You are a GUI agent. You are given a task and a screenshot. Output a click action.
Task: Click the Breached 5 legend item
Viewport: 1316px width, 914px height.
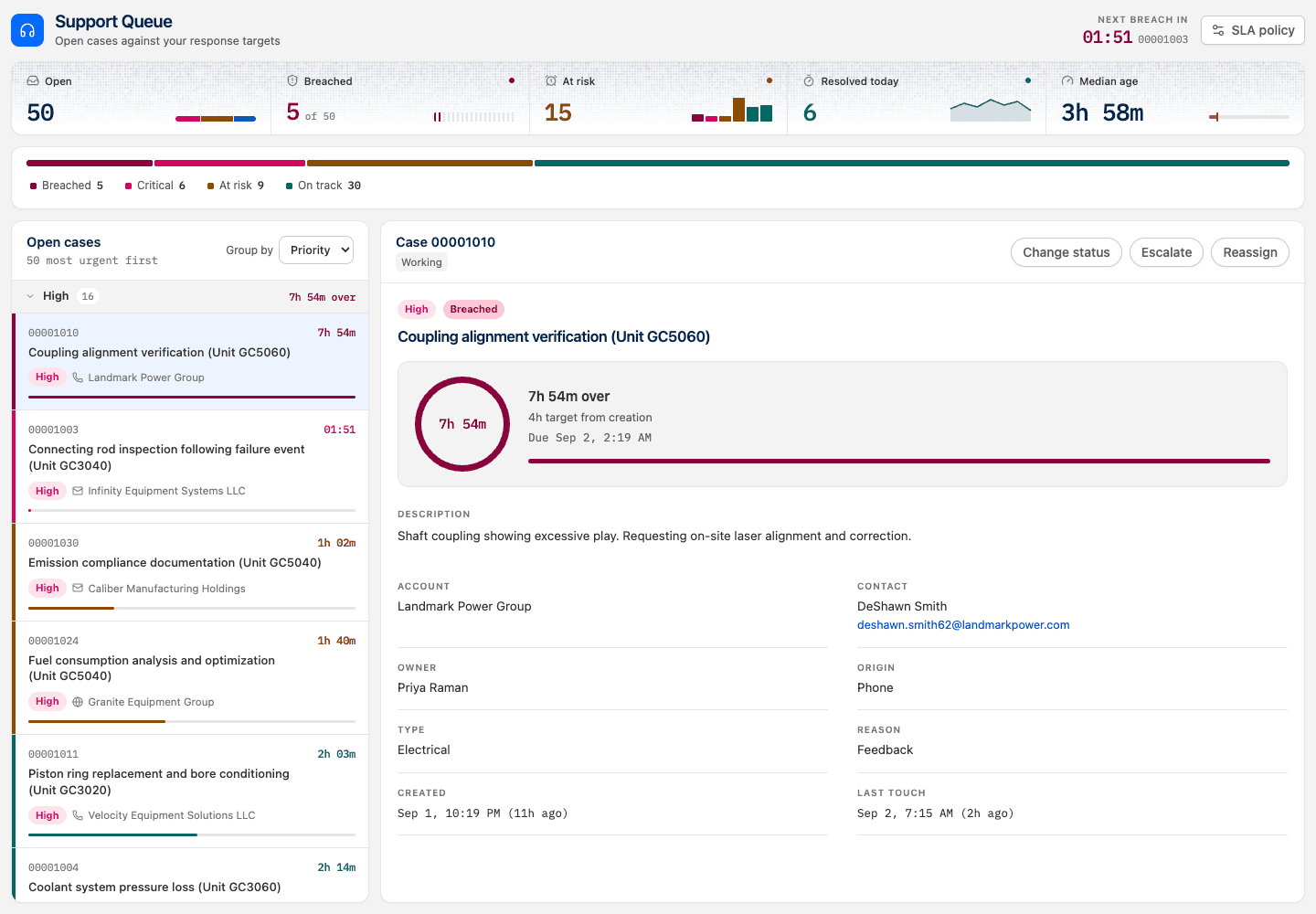pos(67,186)
